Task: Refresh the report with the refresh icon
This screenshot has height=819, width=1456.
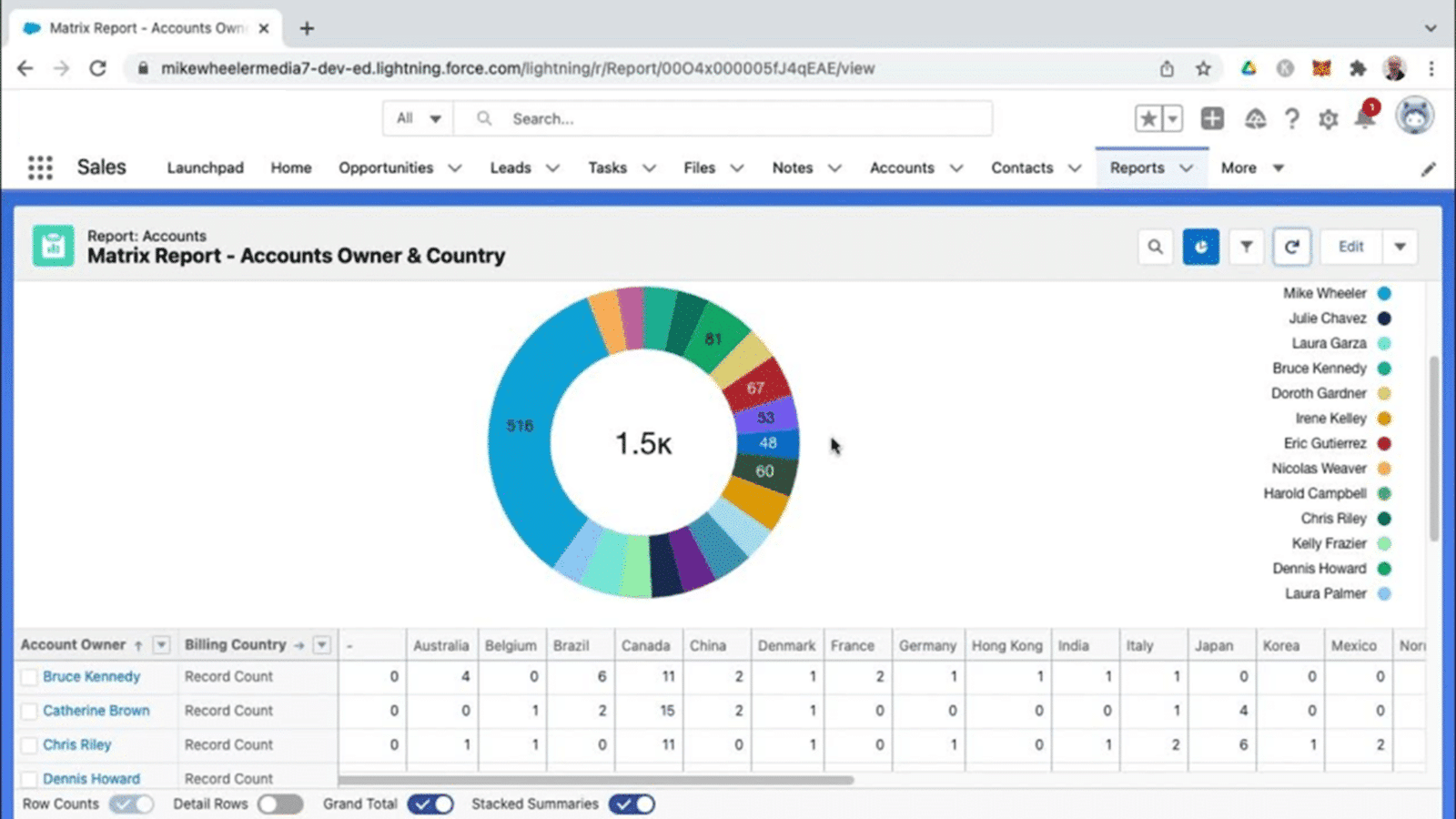Action: pos(1291,247)
